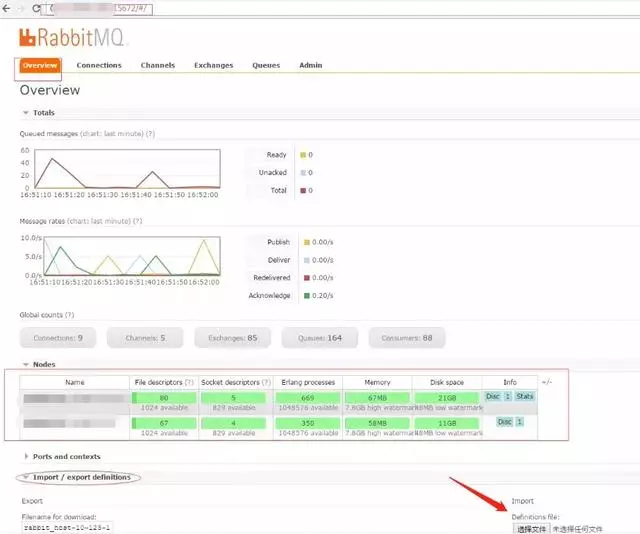
Task: Click the first node's blurred name
Action: point(73,398)
